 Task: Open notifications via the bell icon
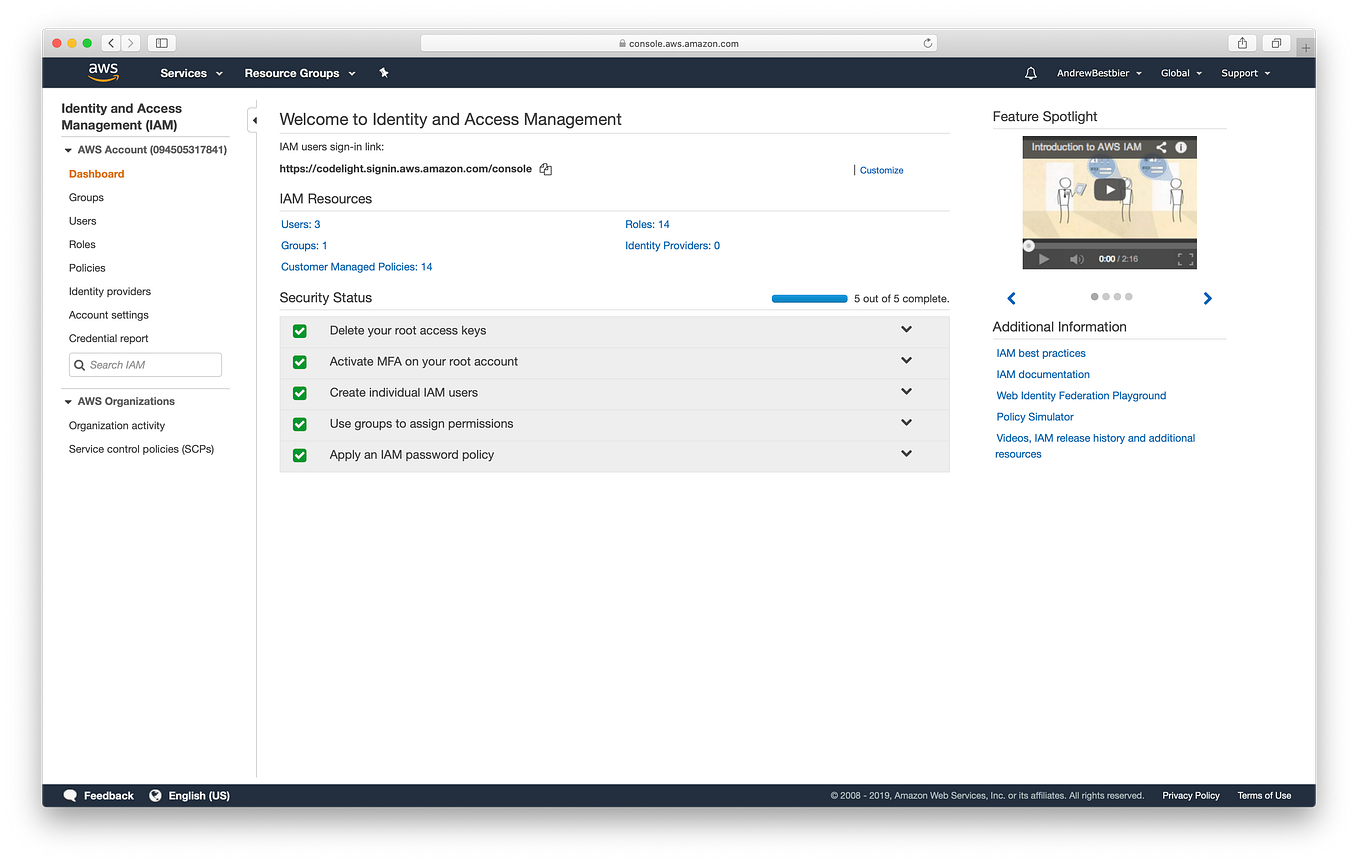[1030, 72]
